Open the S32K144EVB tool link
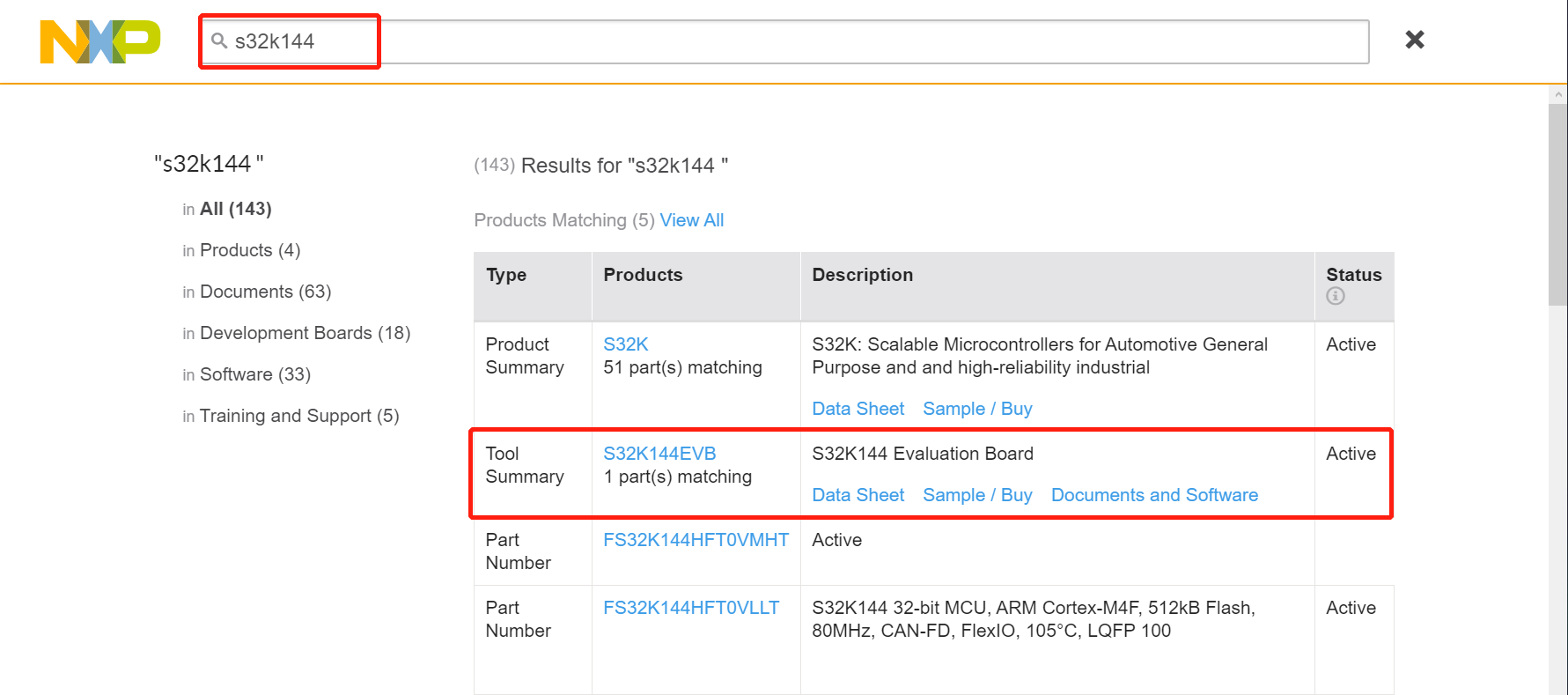 point(659,454)
